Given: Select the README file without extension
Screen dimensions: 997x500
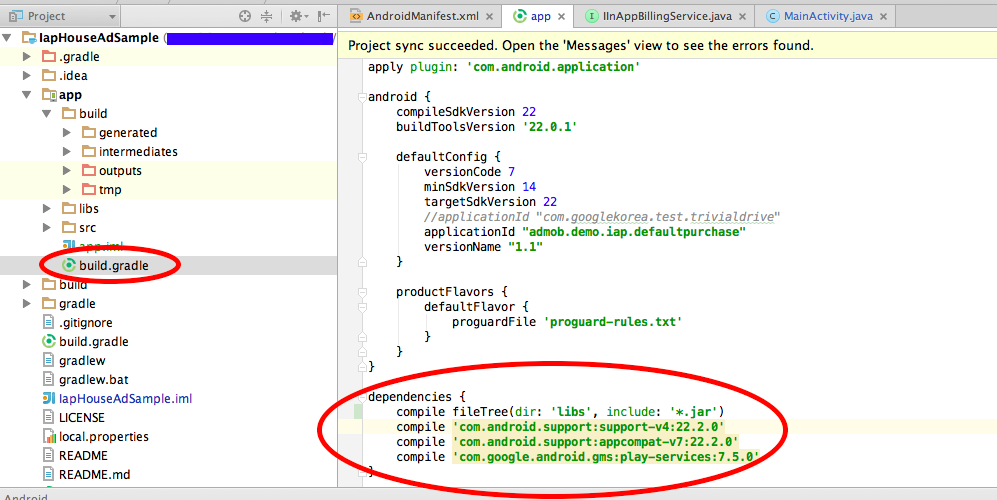Looking at the screenshot, I should [83, 455].
